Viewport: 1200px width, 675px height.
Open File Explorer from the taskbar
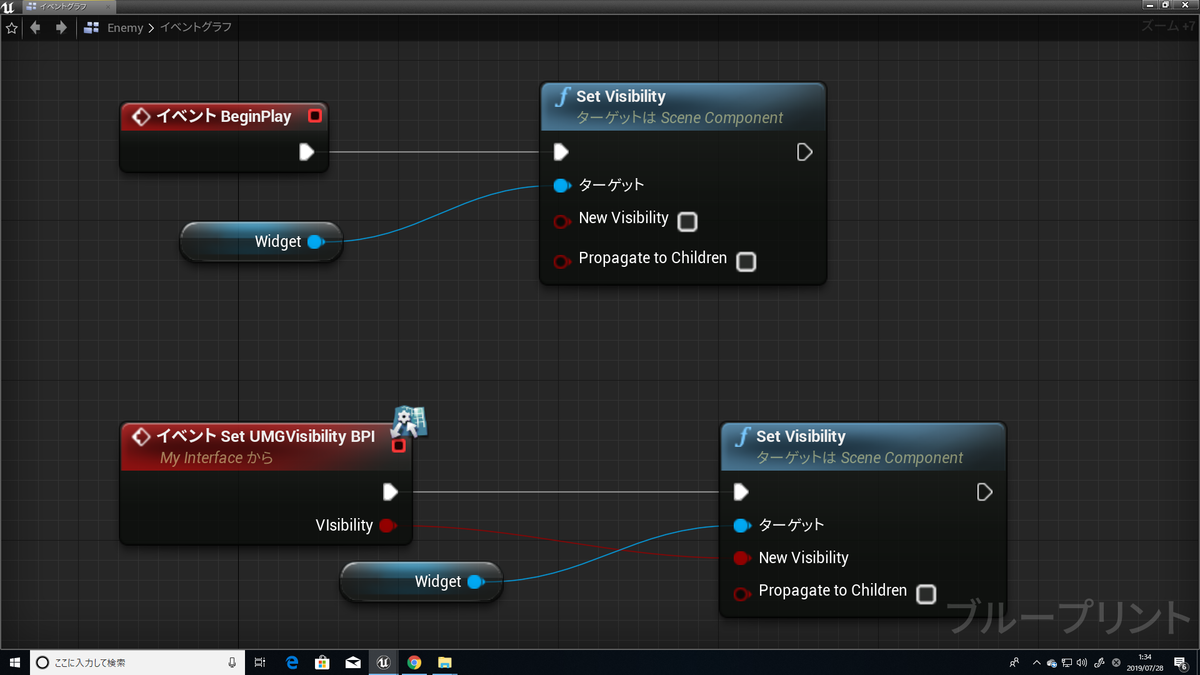[445, 662]
